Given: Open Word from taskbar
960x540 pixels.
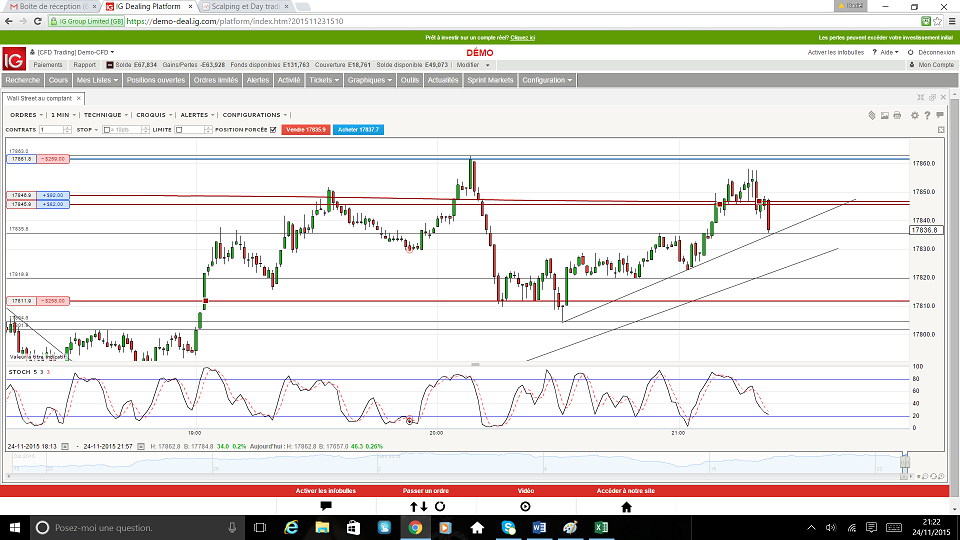Looking at the screenshot, I should pos(539,527).
